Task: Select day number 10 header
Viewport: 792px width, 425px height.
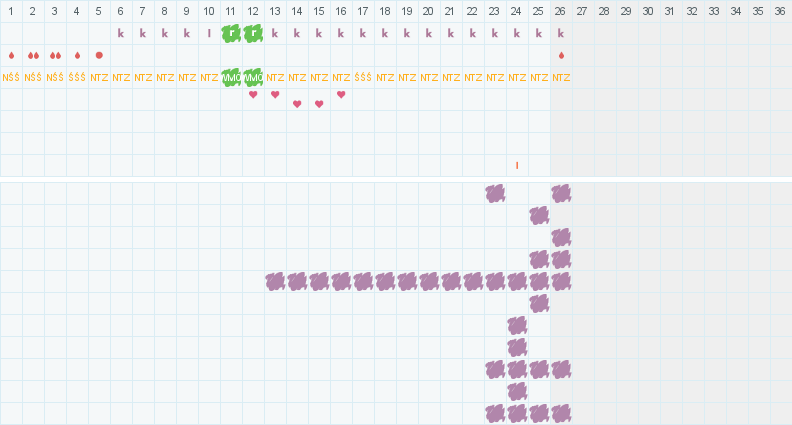Action: tap(209, 11)
